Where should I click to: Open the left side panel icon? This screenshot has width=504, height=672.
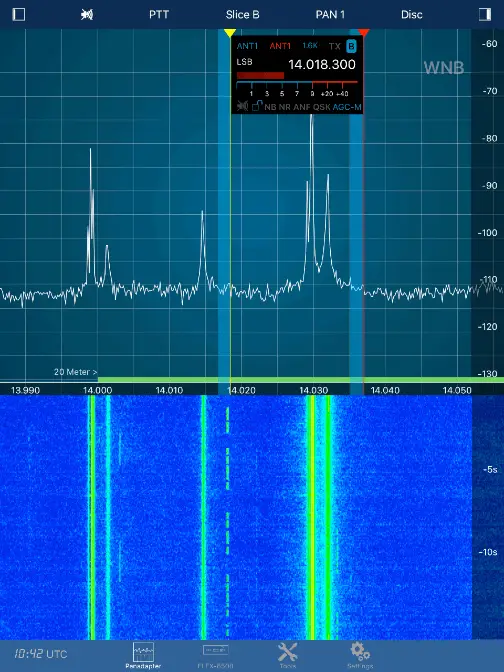pyautogui.click(x=19, y=15)
